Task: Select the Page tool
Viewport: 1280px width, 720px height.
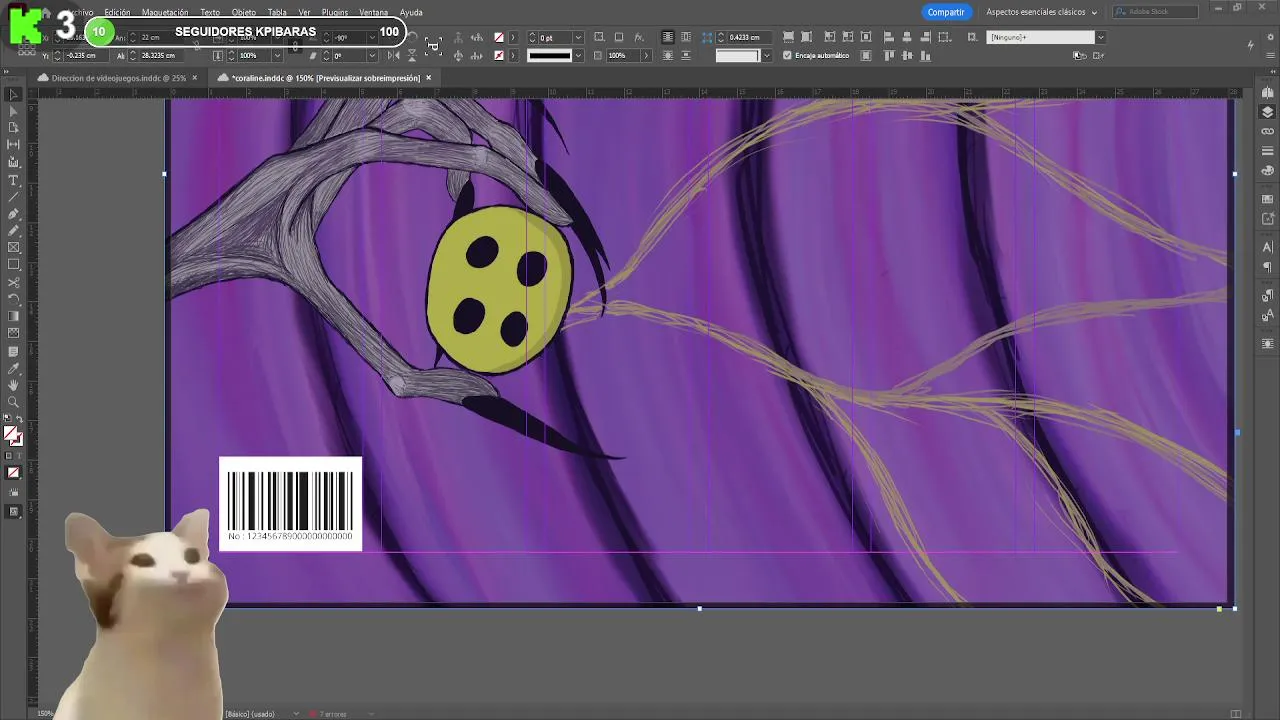Action: point(13,128)
